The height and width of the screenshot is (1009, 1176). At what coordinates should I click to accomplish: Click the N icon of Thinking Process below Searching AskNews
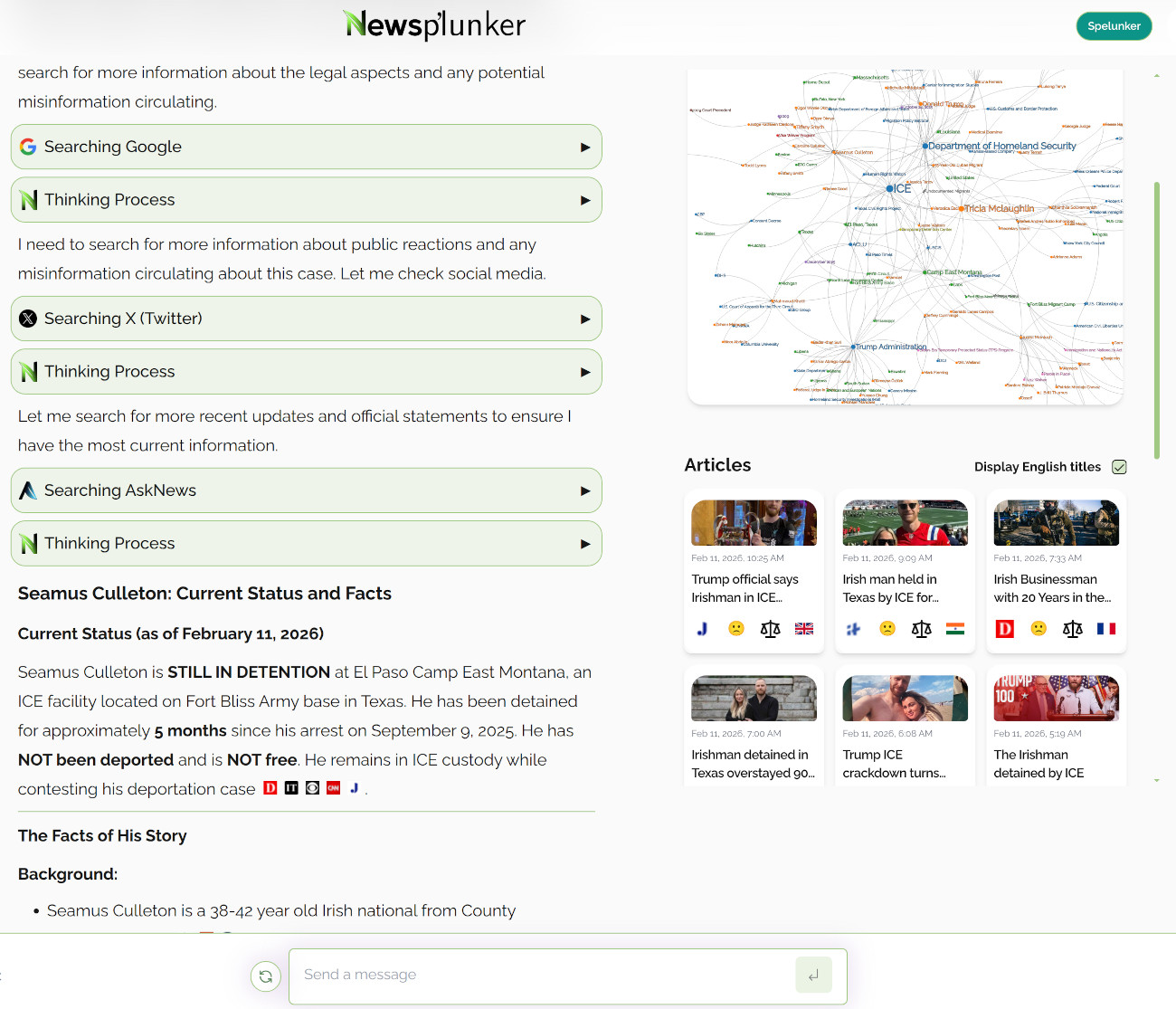[x=28, y=544]
